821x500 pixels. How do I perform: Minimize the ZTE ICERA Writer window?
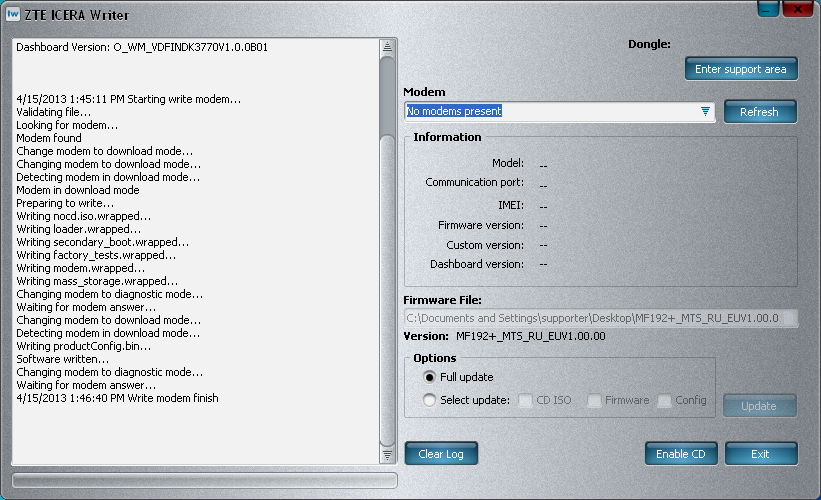pos(768,9)
